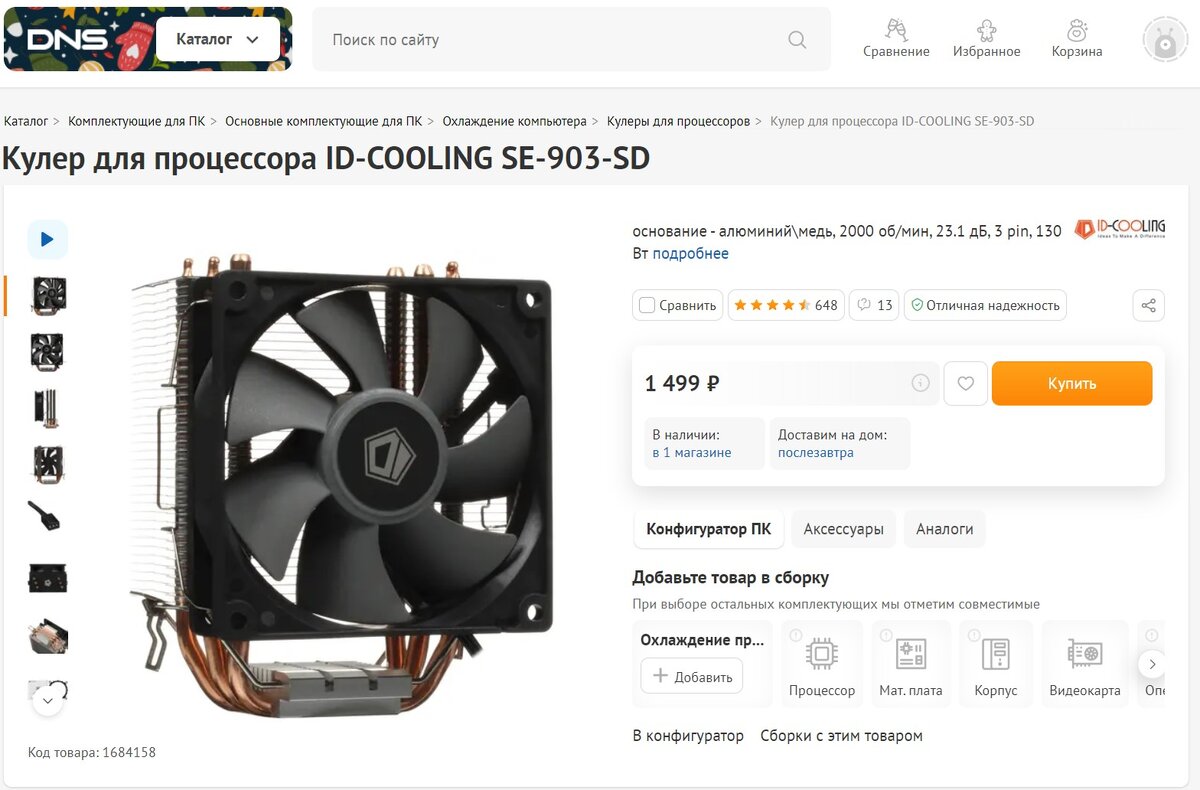Open the Каталог dropdown
Viewport: 1200px width, 790px height.
click(218, 39)
